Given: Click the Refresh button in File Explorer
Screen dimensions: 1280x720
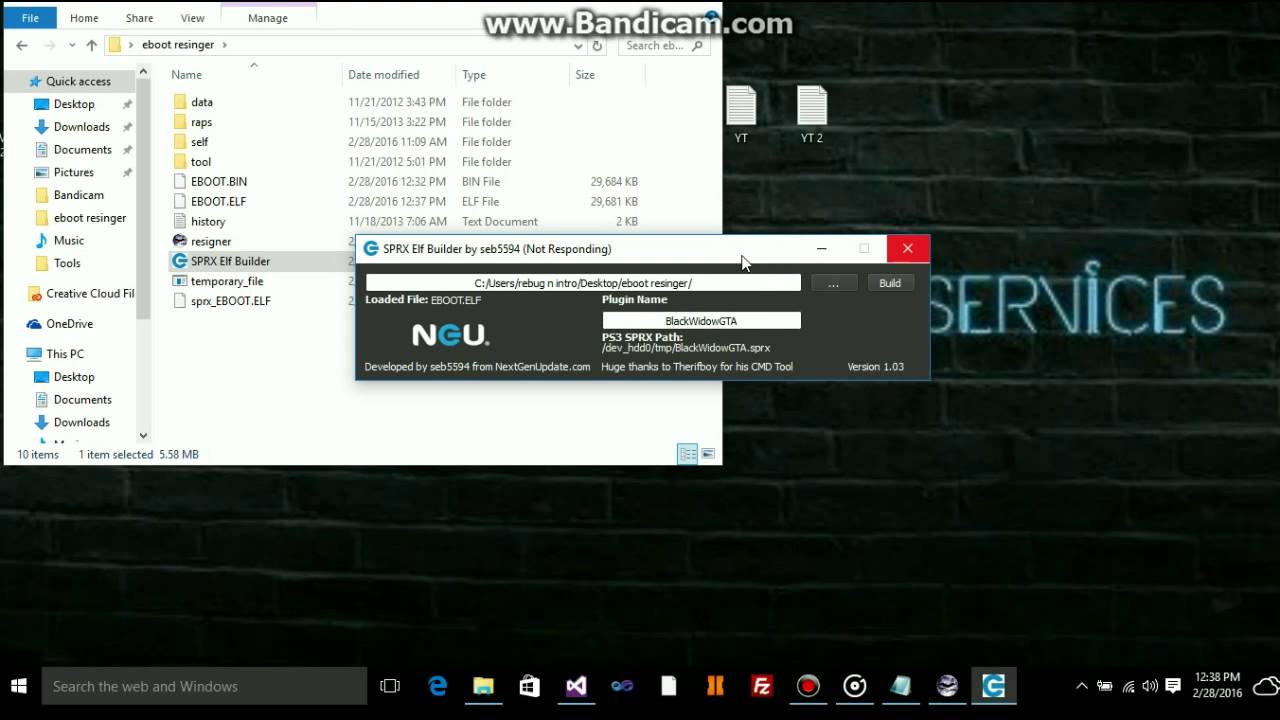Looking at the screenshot, I should click(x=597, y=46).
